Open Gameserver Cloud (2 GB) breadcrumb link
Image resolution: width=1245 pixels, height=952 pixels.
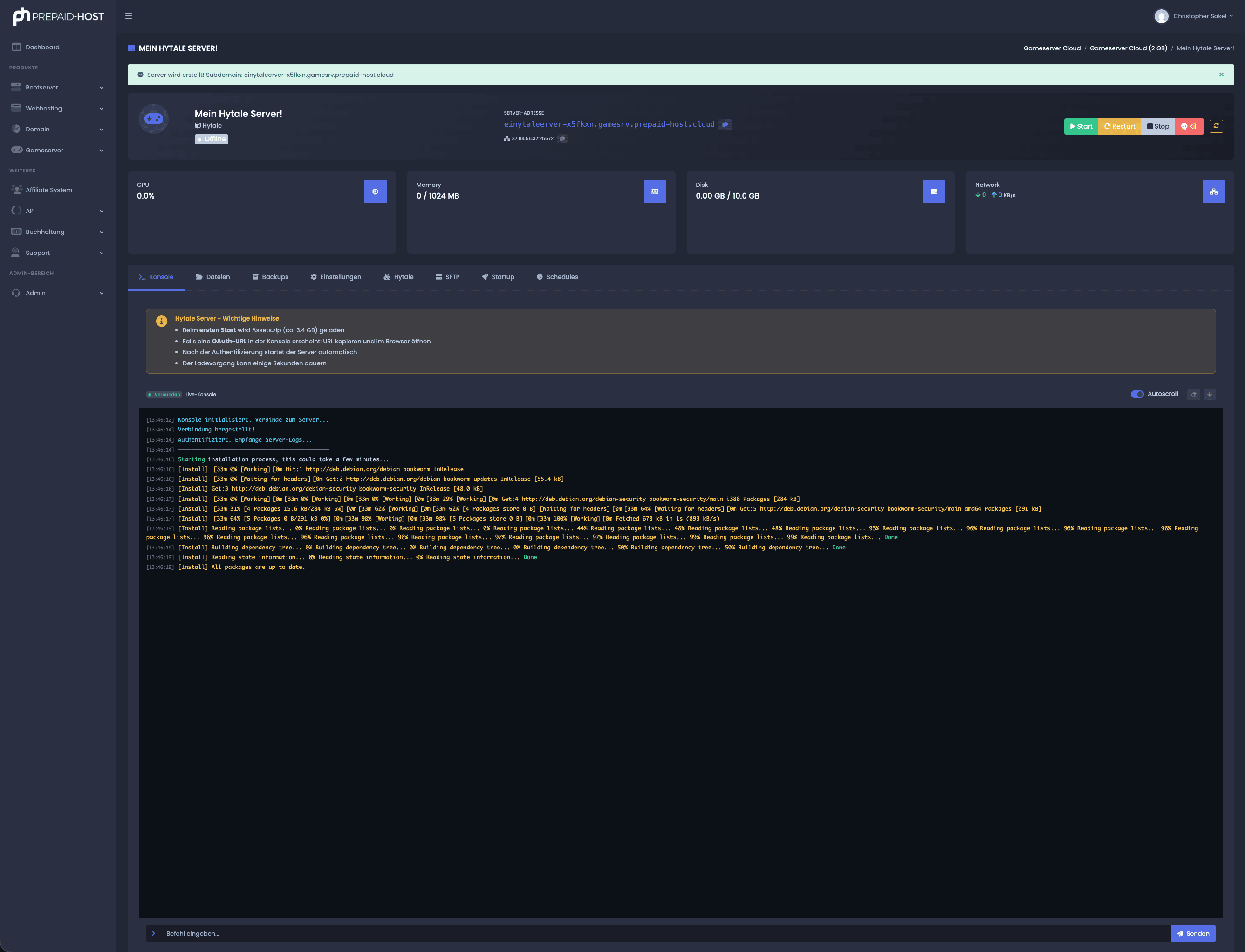[1128, 48]
